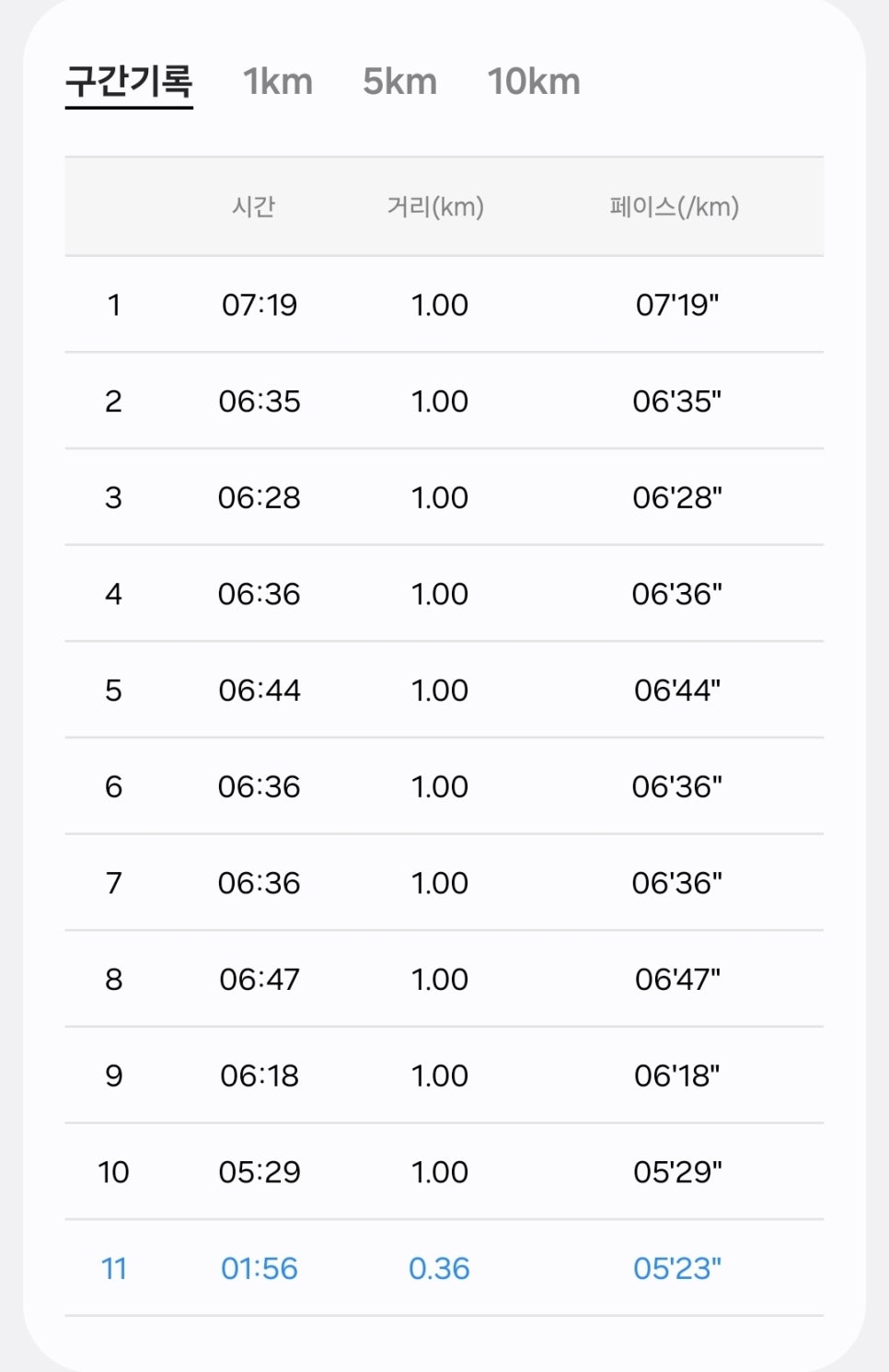Click the 거리(km) column header
The image size is (889, 1372).
coord(435,206)
